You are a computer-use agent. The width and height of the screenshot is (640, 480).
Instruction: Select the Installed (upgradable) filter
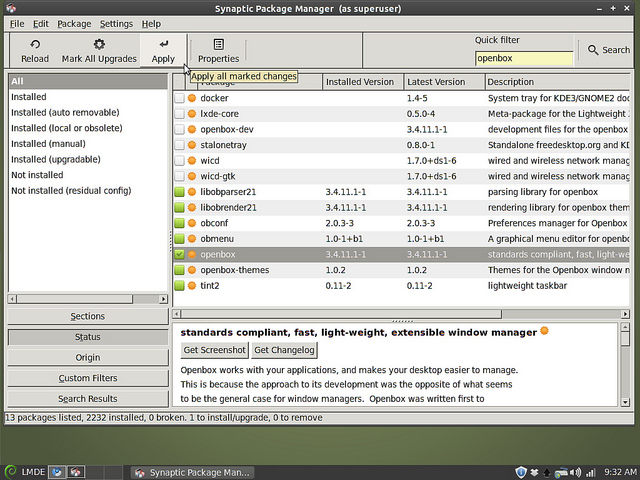[56, 159]
